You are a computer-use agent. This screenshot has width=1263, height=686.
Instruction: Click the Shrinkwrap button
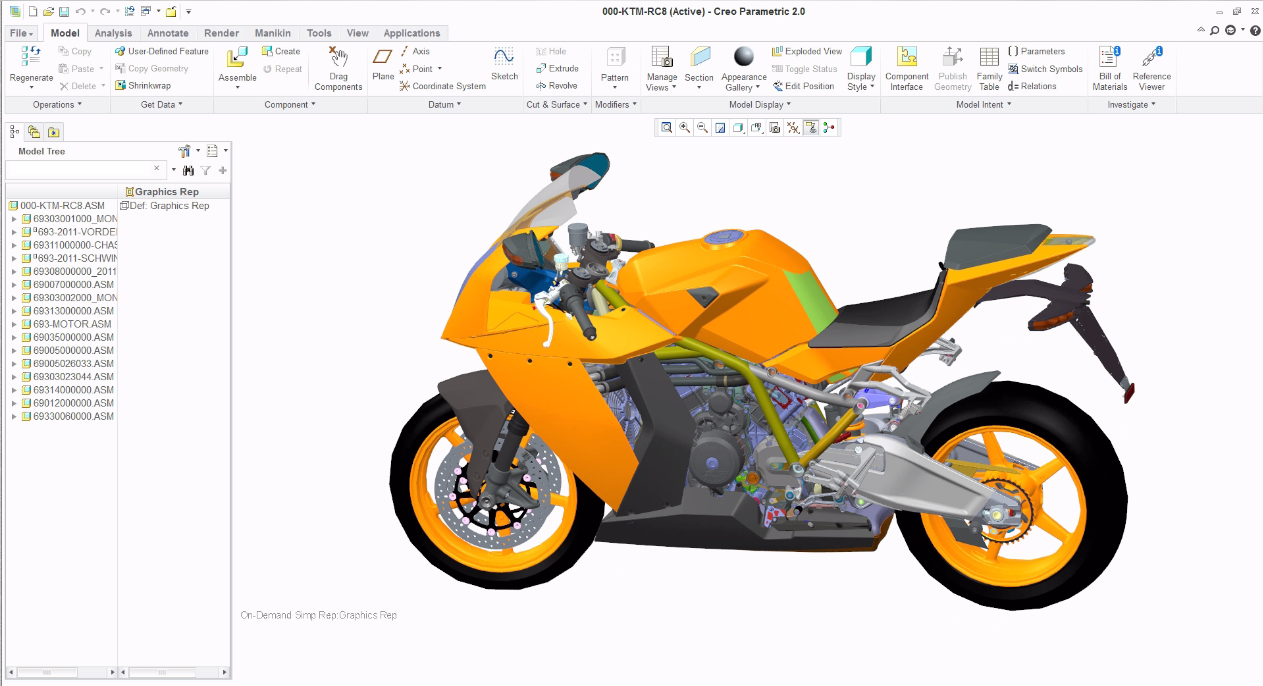point(143,86)
